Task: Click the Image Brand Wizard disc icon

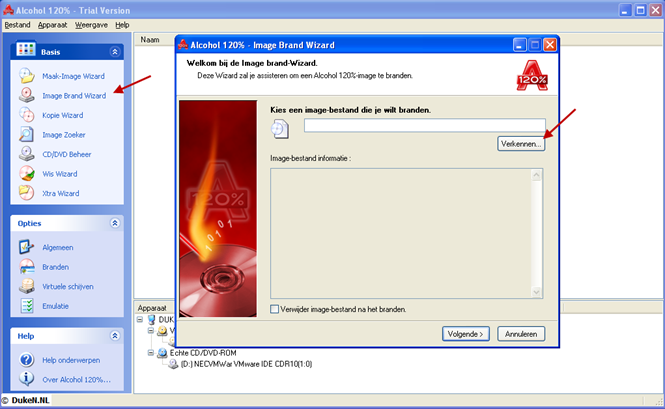Action: [x=27, y=95]
